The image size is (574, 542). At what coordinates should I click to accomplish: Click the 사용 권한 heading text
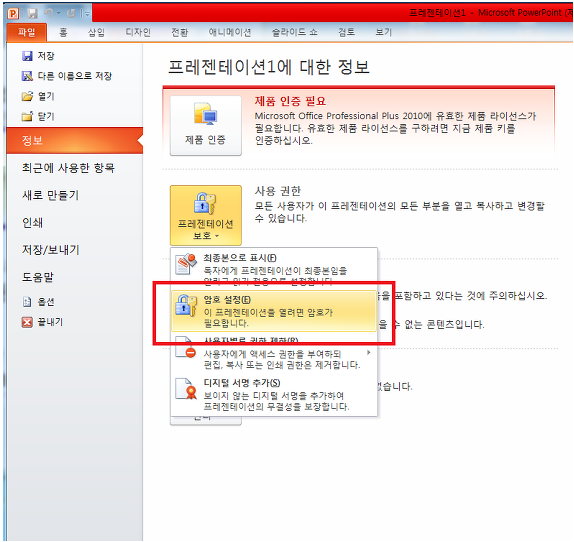pyautogui.click(x=278, y=191)
